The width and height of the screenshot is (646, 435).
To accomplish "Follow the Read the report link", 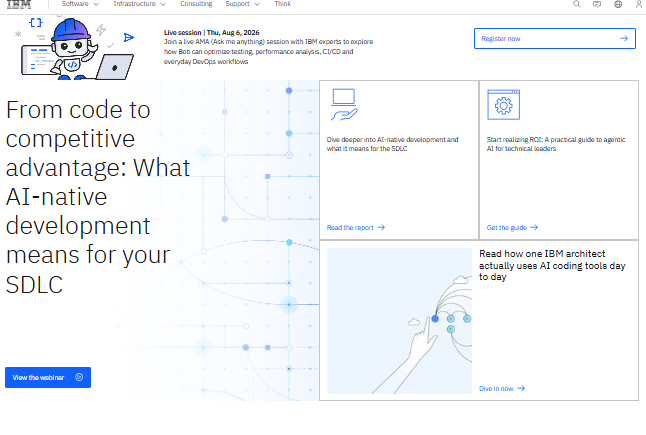I will point(356,227).
